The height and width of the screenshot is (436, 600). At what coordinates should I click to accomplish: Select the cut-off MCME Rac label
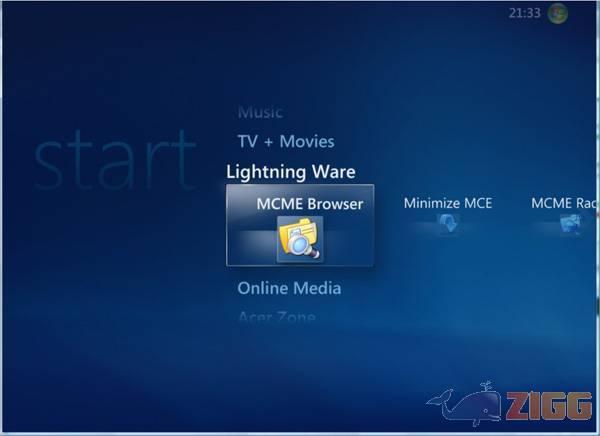coord(564,203)
